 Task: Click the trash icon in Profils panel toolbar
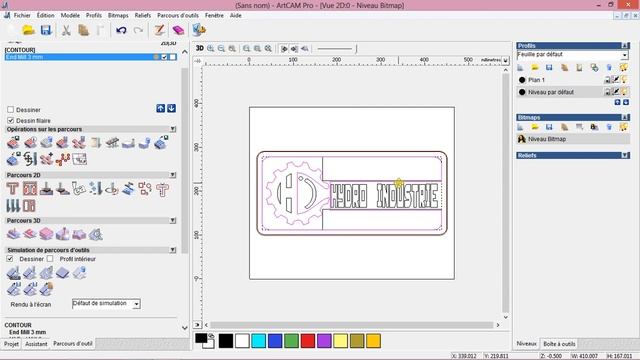click(x=609, y=67)
